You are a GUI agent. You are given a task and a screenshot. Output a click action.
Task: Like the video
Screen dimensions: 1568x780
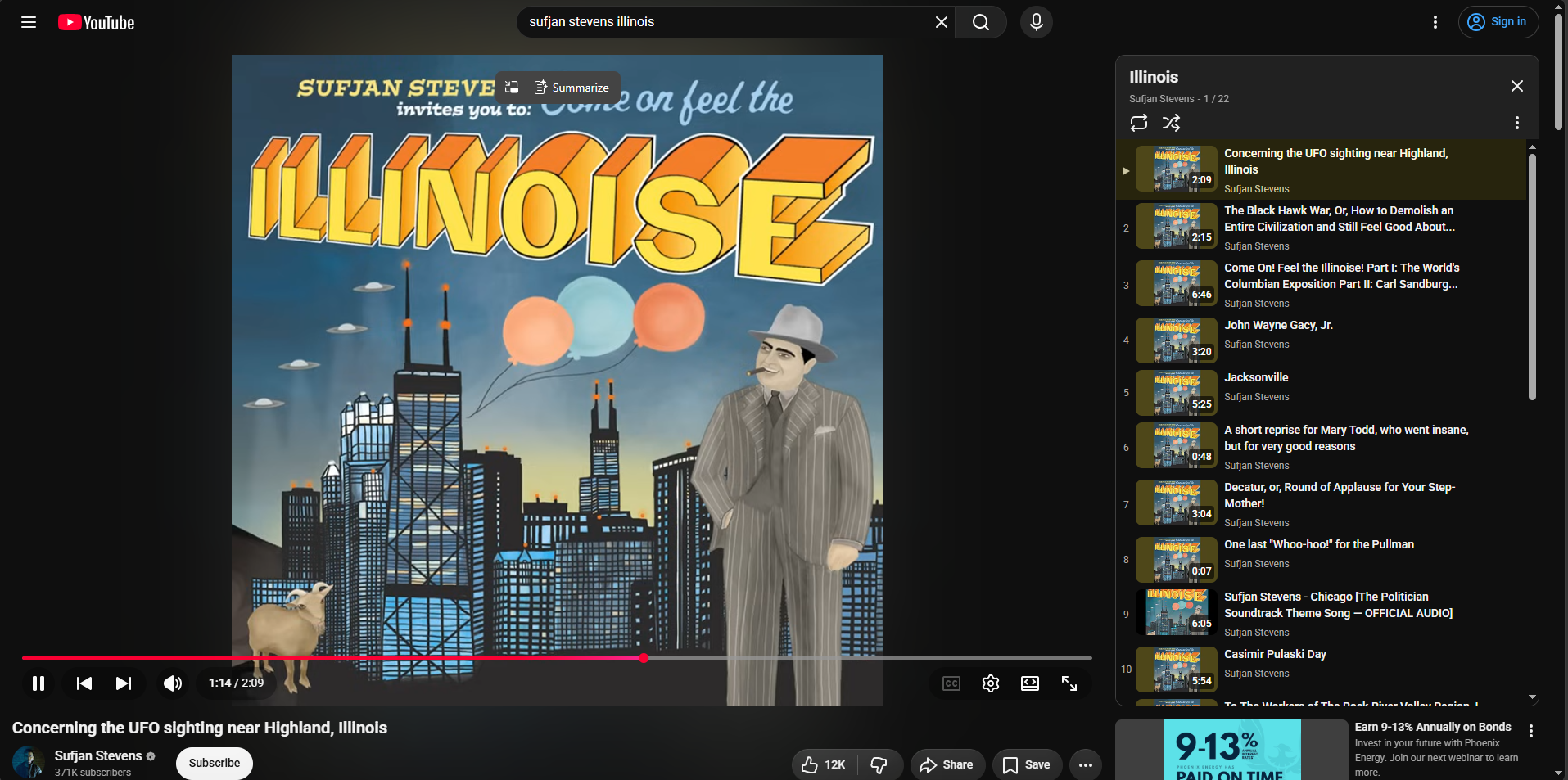click(x=824, y=764)
